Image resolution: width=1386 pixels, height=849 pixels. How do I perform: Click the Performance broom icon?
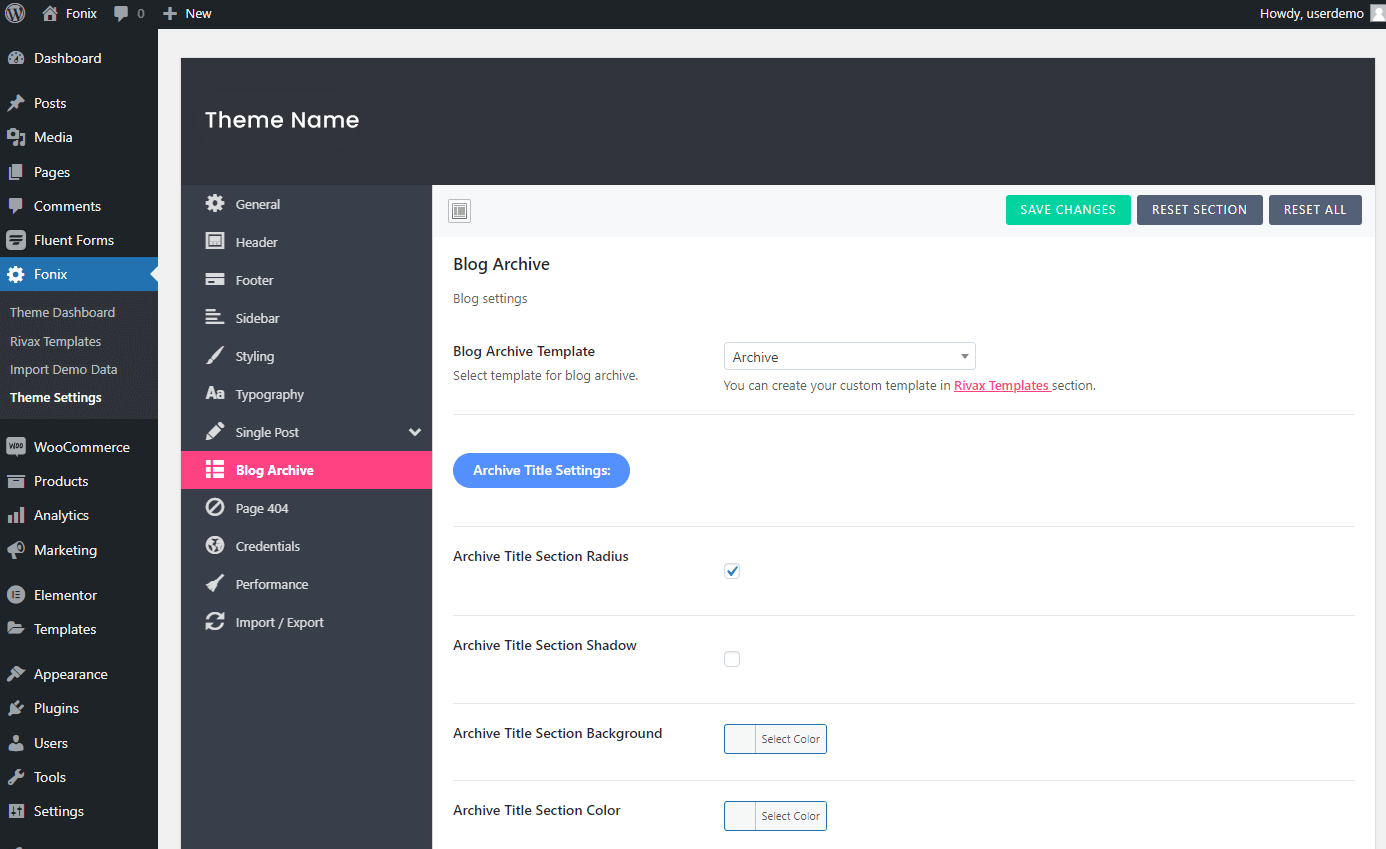(215, 584)
